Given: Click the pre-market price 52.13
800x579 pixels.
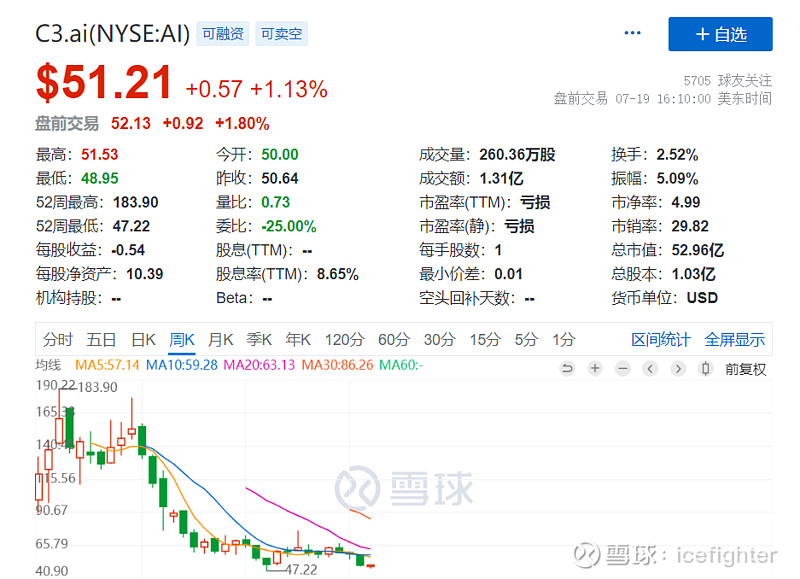Looking at the screenshot, I should (131, 123).
